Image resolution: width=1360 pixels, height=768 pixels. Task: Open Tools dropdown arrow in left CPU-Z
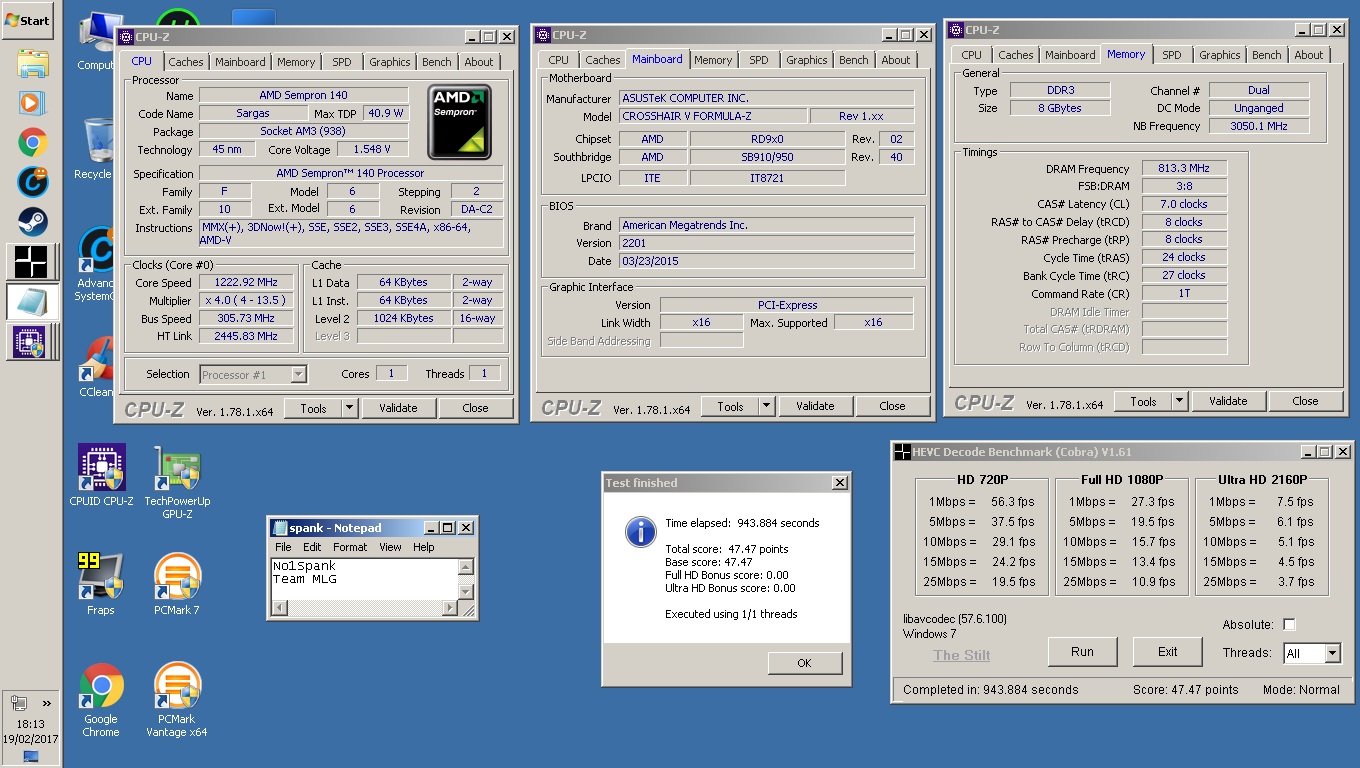click(349, 408)
